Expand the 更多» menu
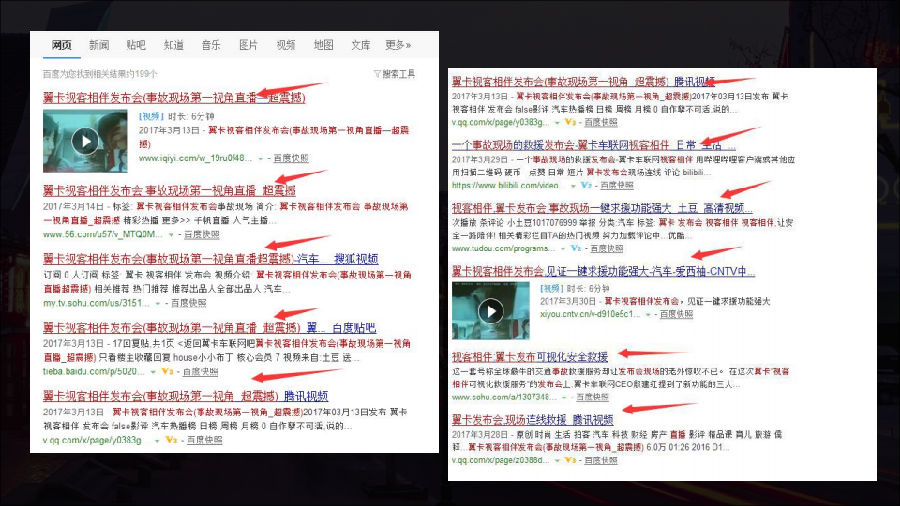Image resolution: width=900 pixels, height=506 pixels. pos(398,45)
